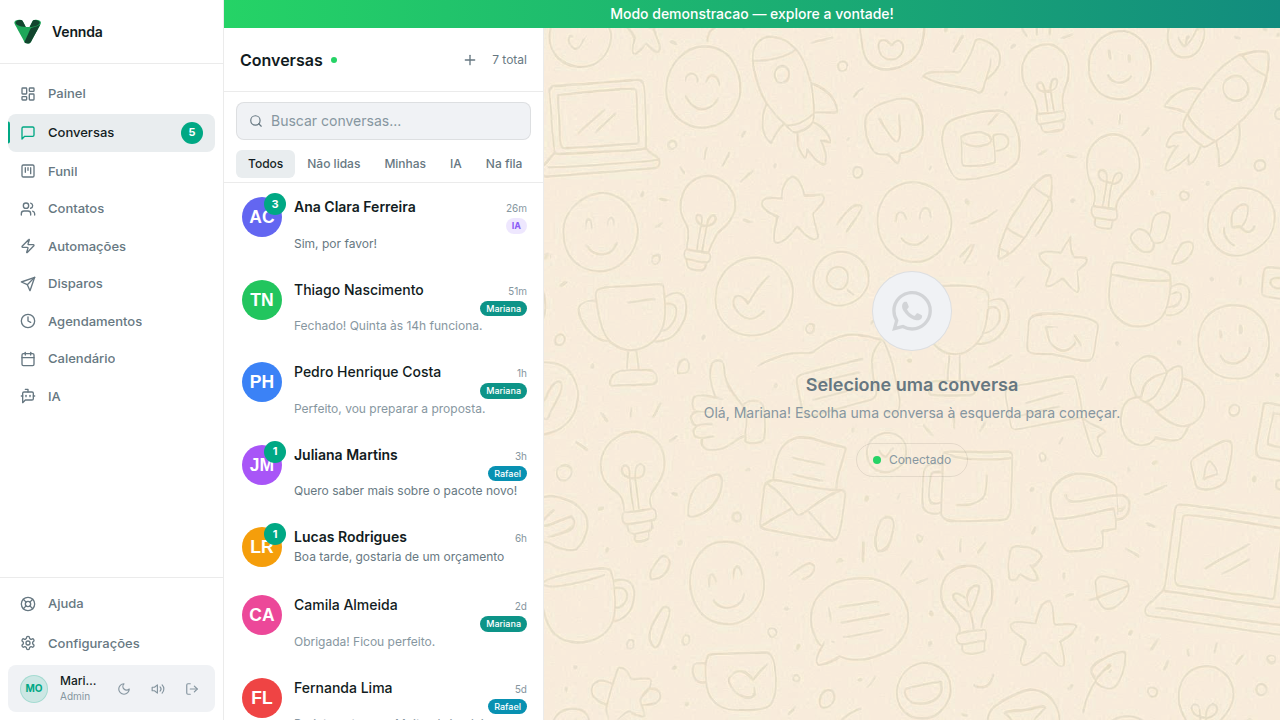1280x720 pixels.
Task: Switch to the Não lidas filter tab
Action: coord(333,163)
